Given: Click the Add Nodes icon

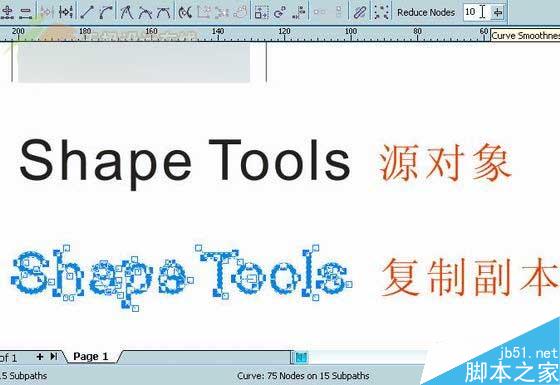Looking at the screenshot, I should [x=7, y=12].
